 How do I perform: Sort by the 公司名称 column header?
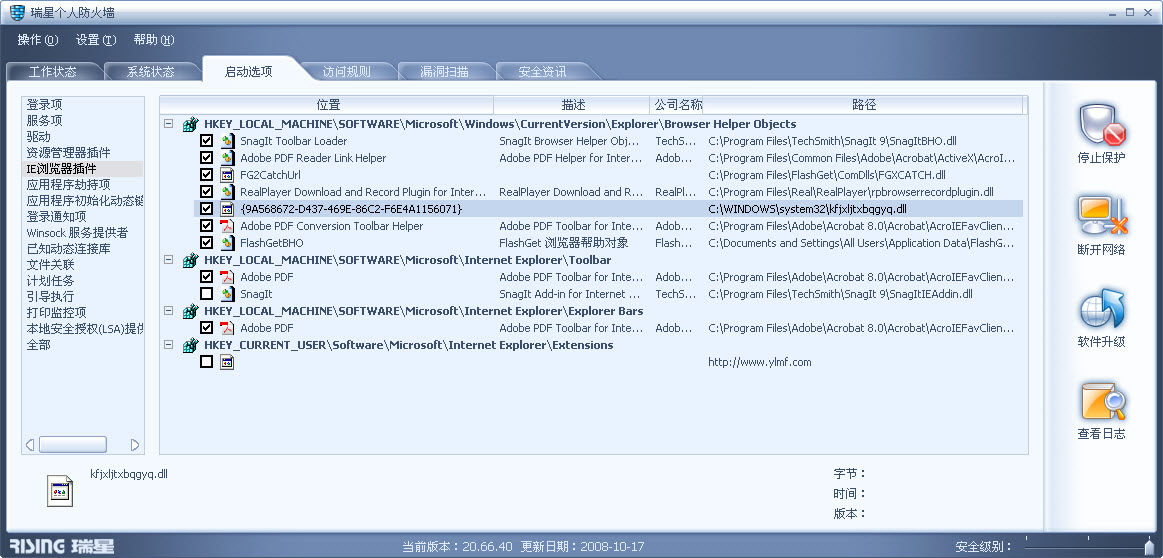tap(677, 105)
